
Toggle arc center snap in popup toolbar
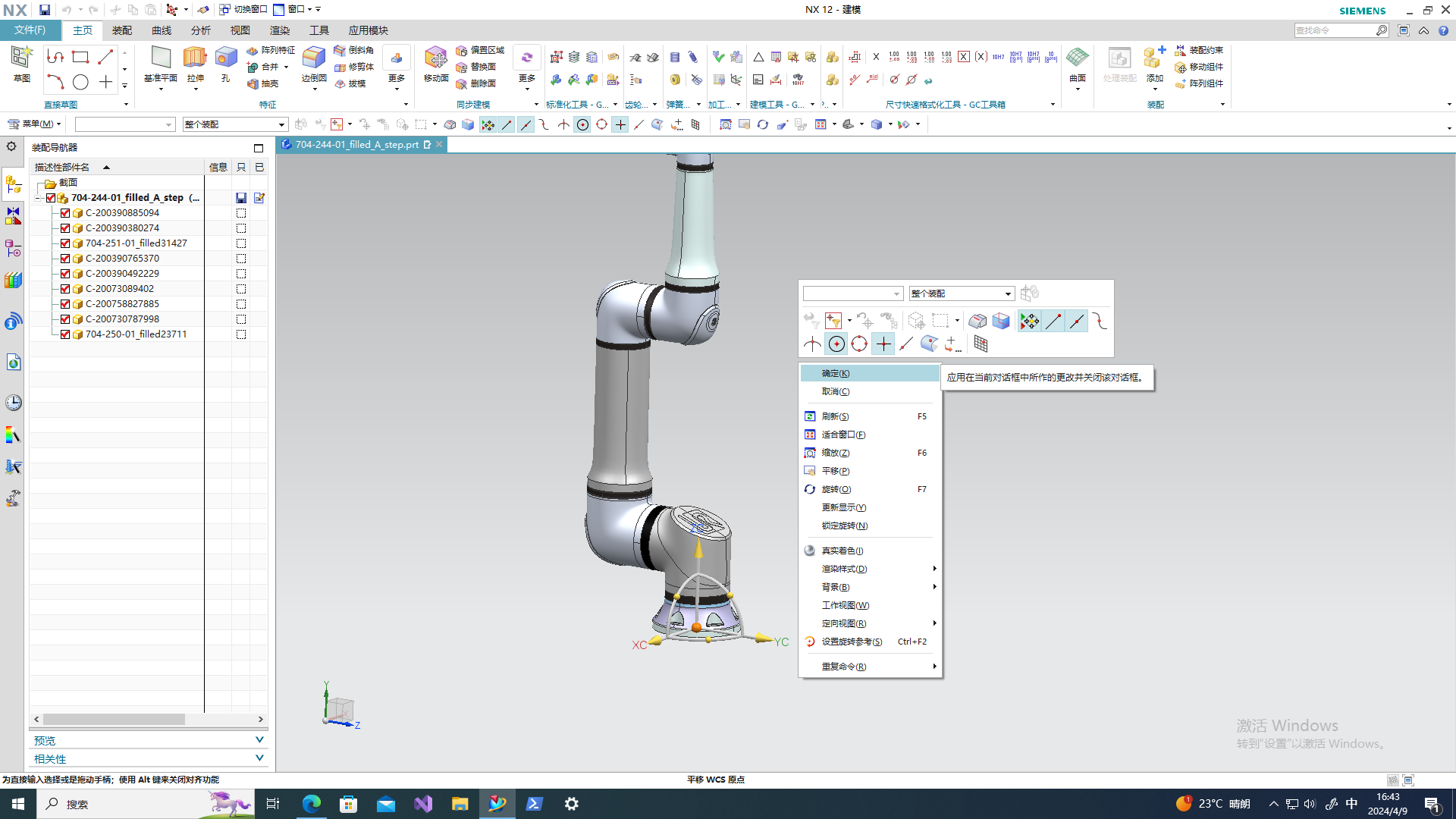[x=836, y=344]
